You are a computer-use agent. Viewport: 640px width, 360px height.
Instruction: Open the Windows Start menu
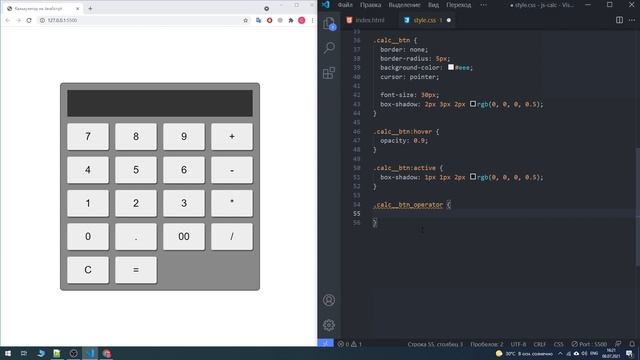(8, 353)
